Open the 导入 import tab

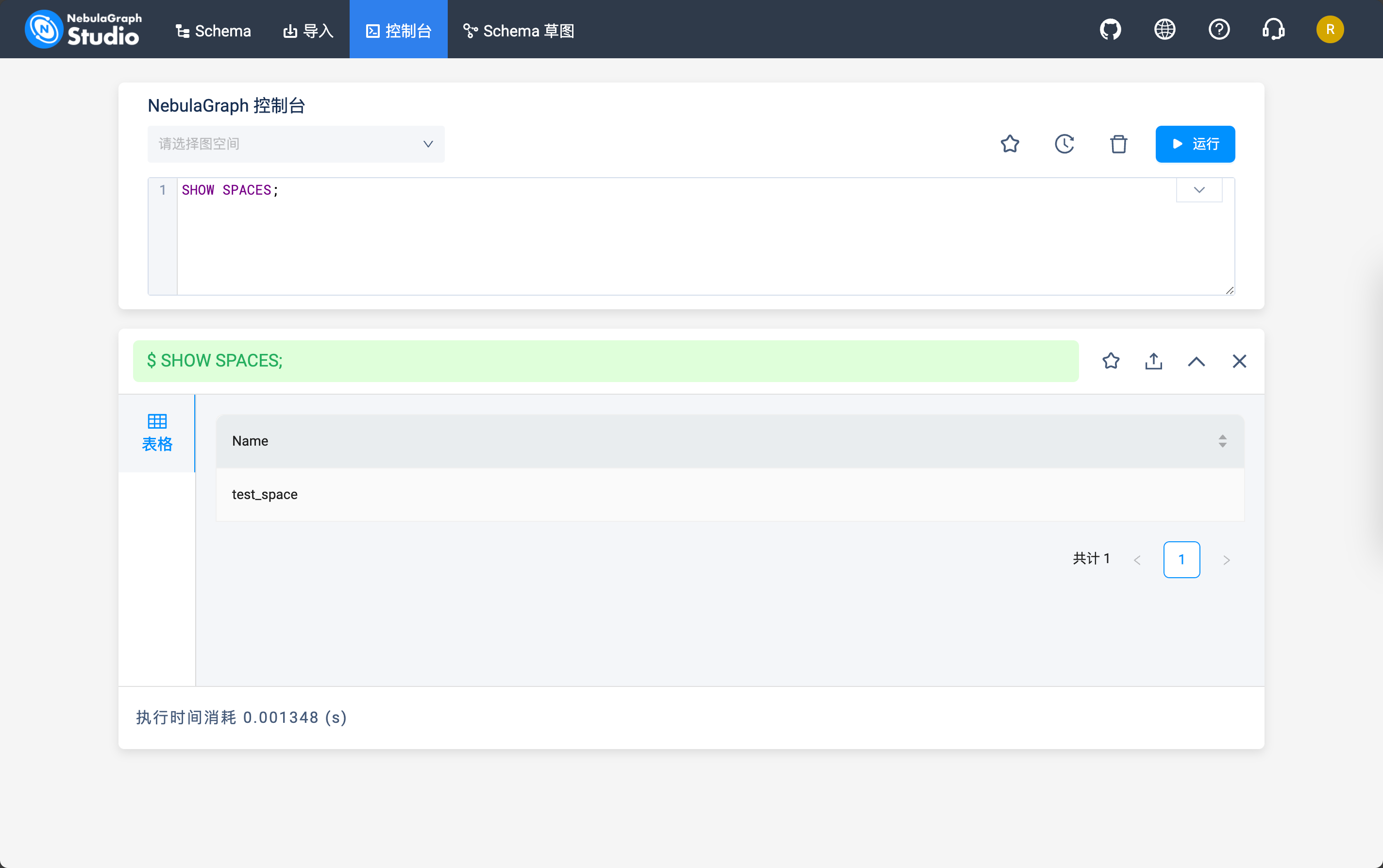coord(308,31)
